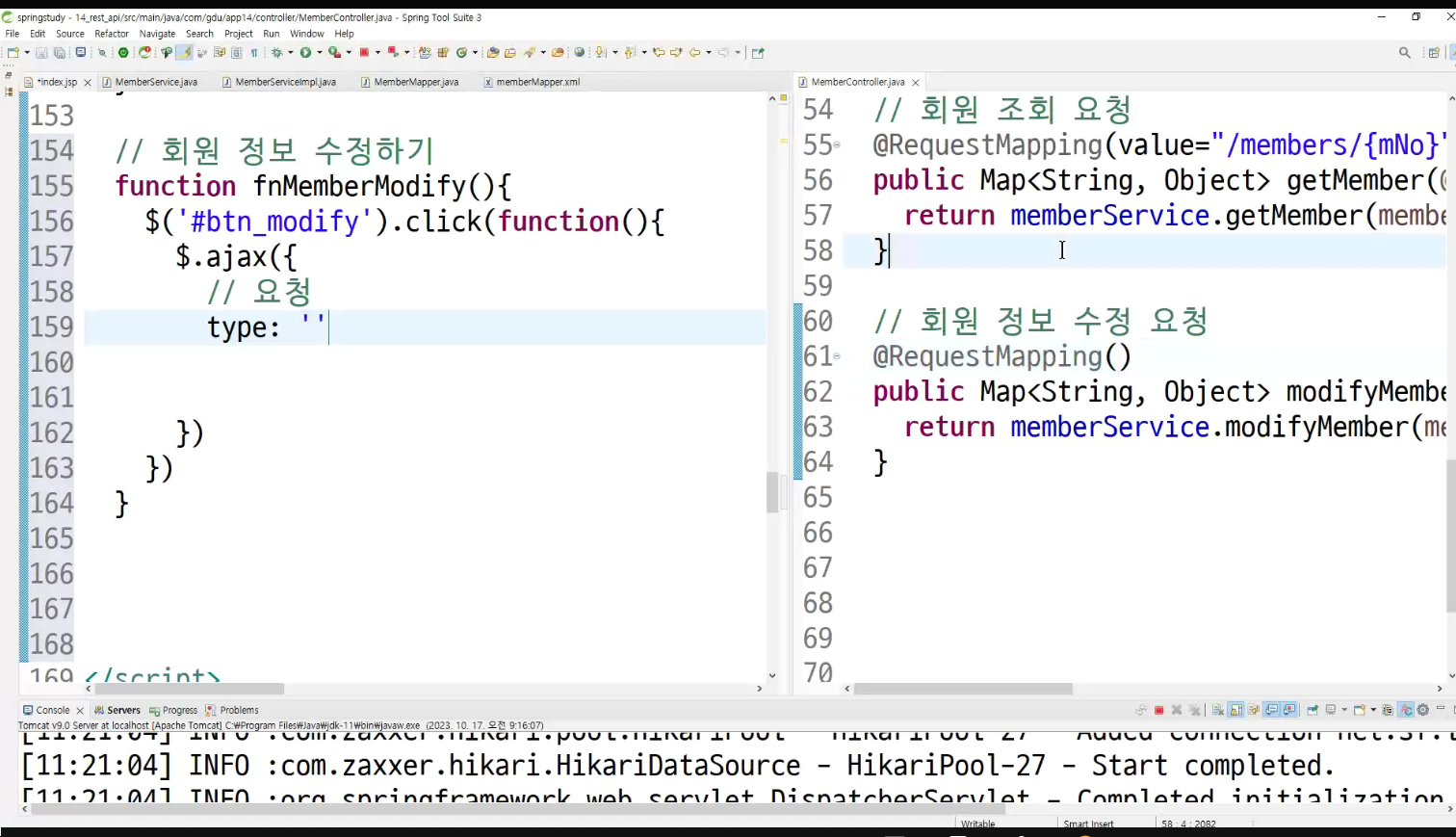Toggle Word Wrap in main toolbar
Screen dimensions: 1456x837
tap(220, 53)
